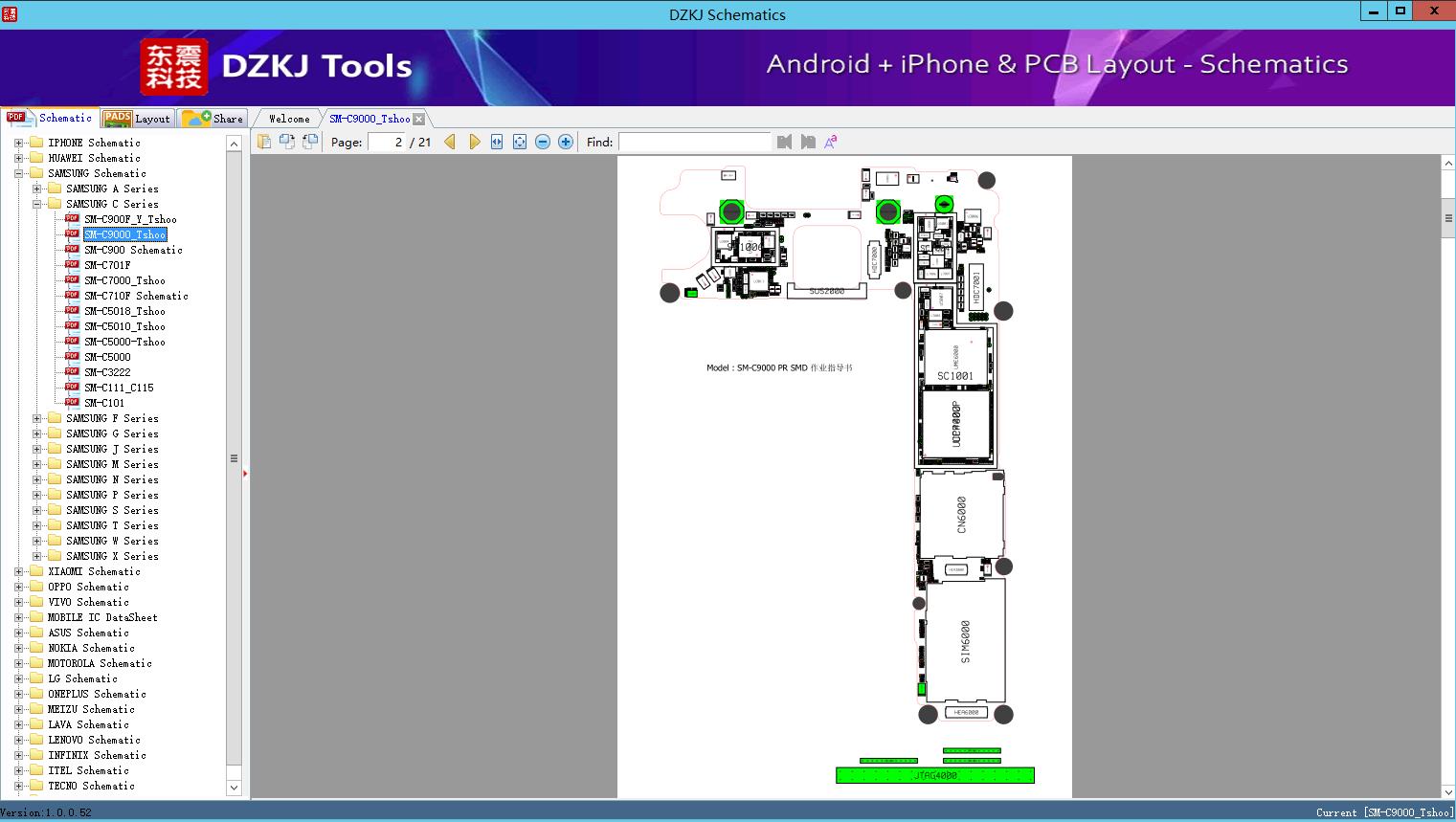Open SM-C710F Schematic file
Screen dimensions: 1456x822
[136, 296]
